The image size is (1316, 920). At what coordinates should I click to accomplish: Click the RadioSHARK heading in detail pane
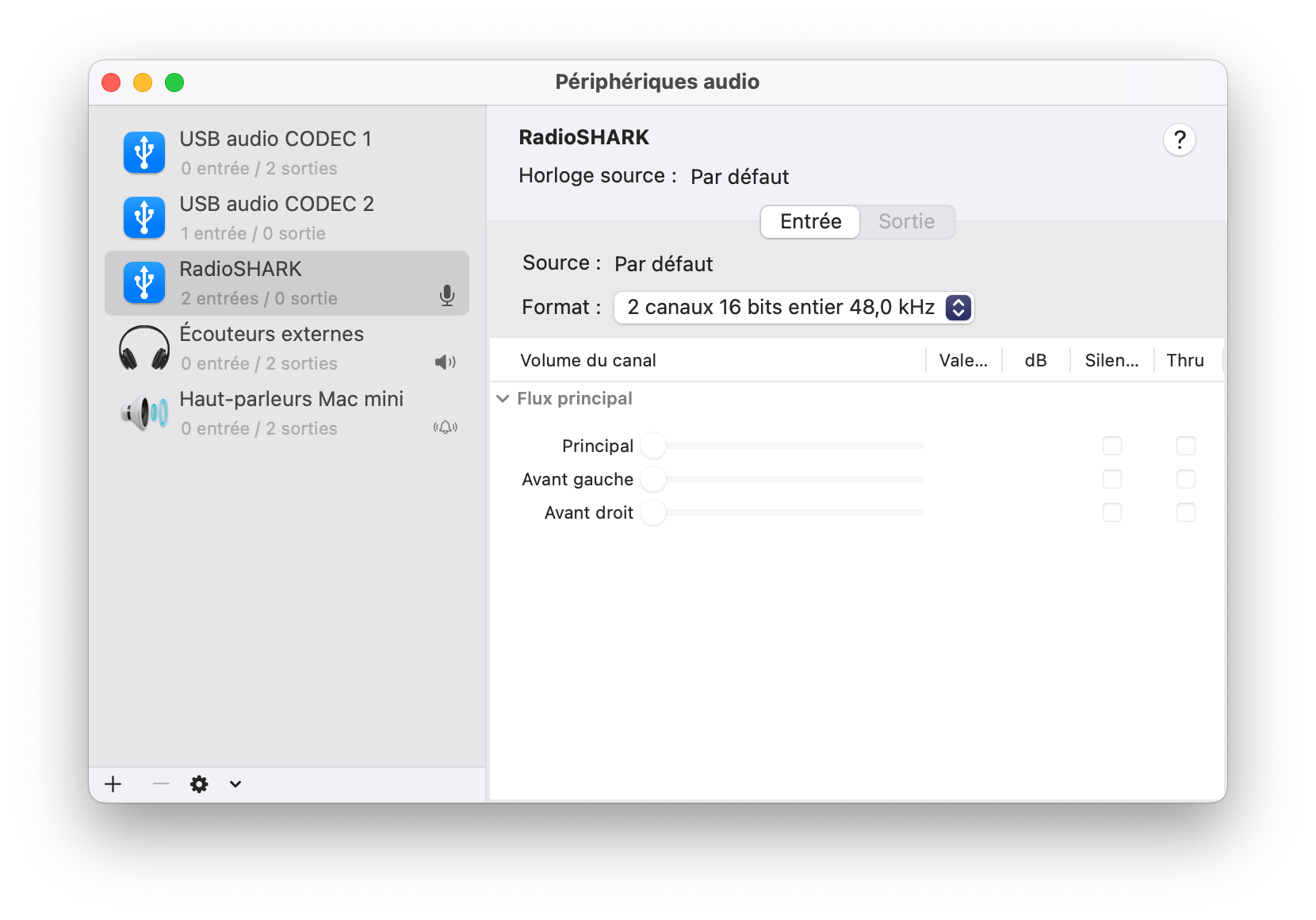tap(583, 137)
